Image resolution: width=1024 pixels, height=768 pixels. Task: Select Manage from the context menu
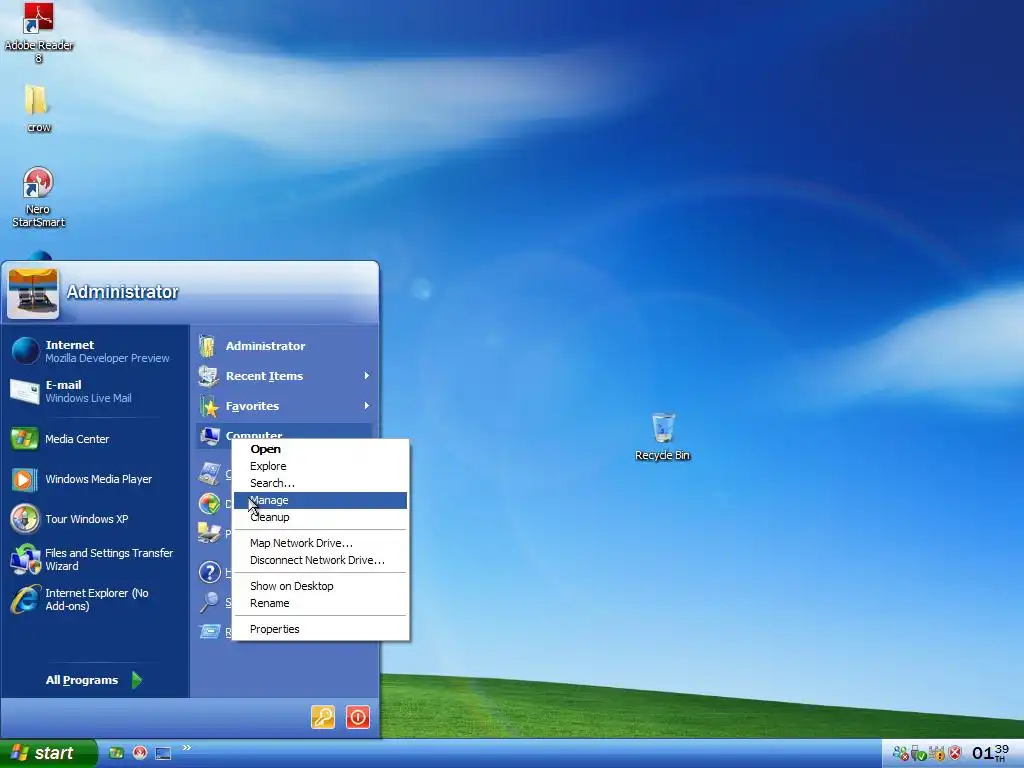point(321,500)
